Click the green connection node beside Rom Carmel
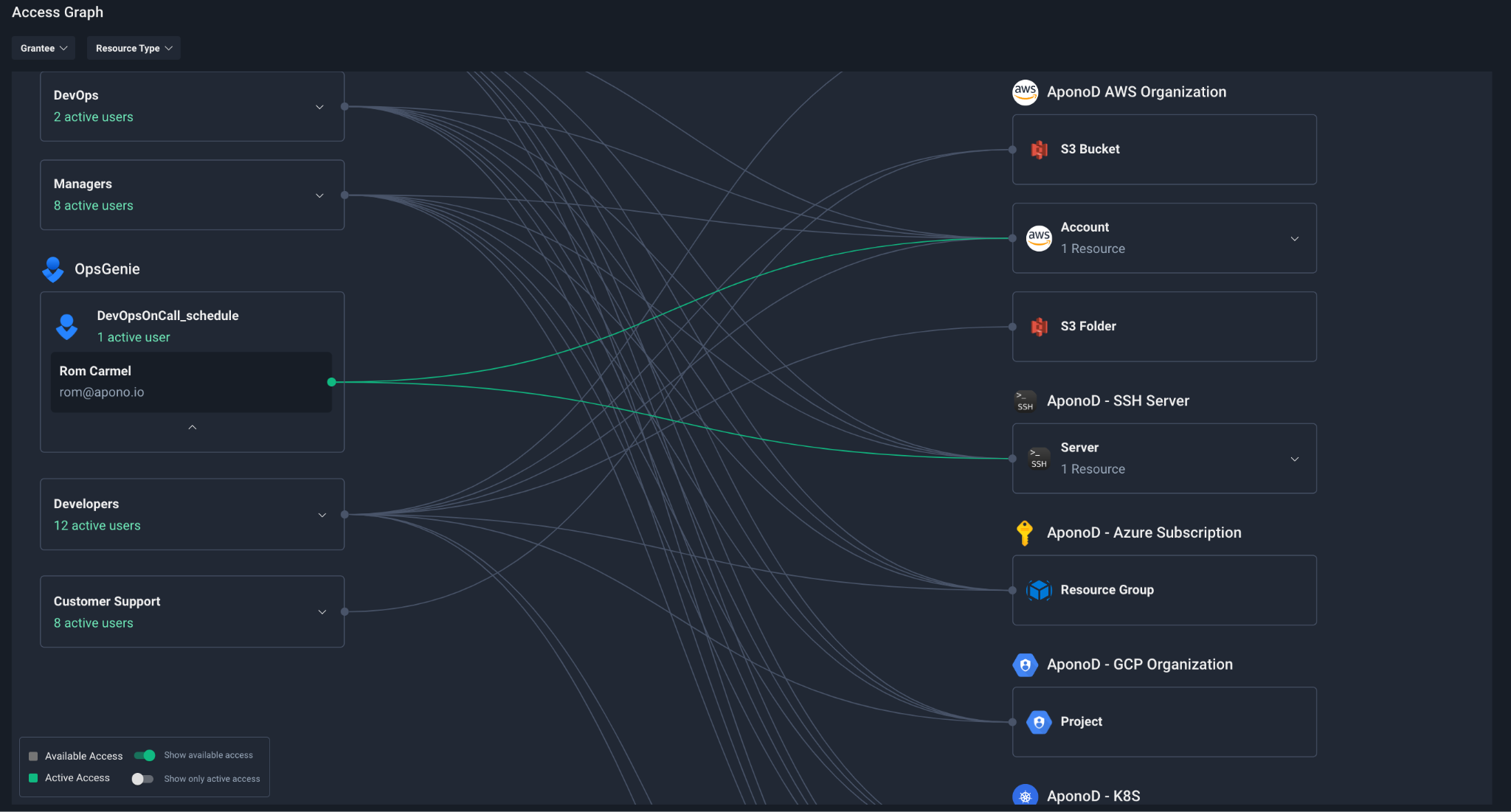This screenshot has width=1511, height=812. click(x=332, y=382)
